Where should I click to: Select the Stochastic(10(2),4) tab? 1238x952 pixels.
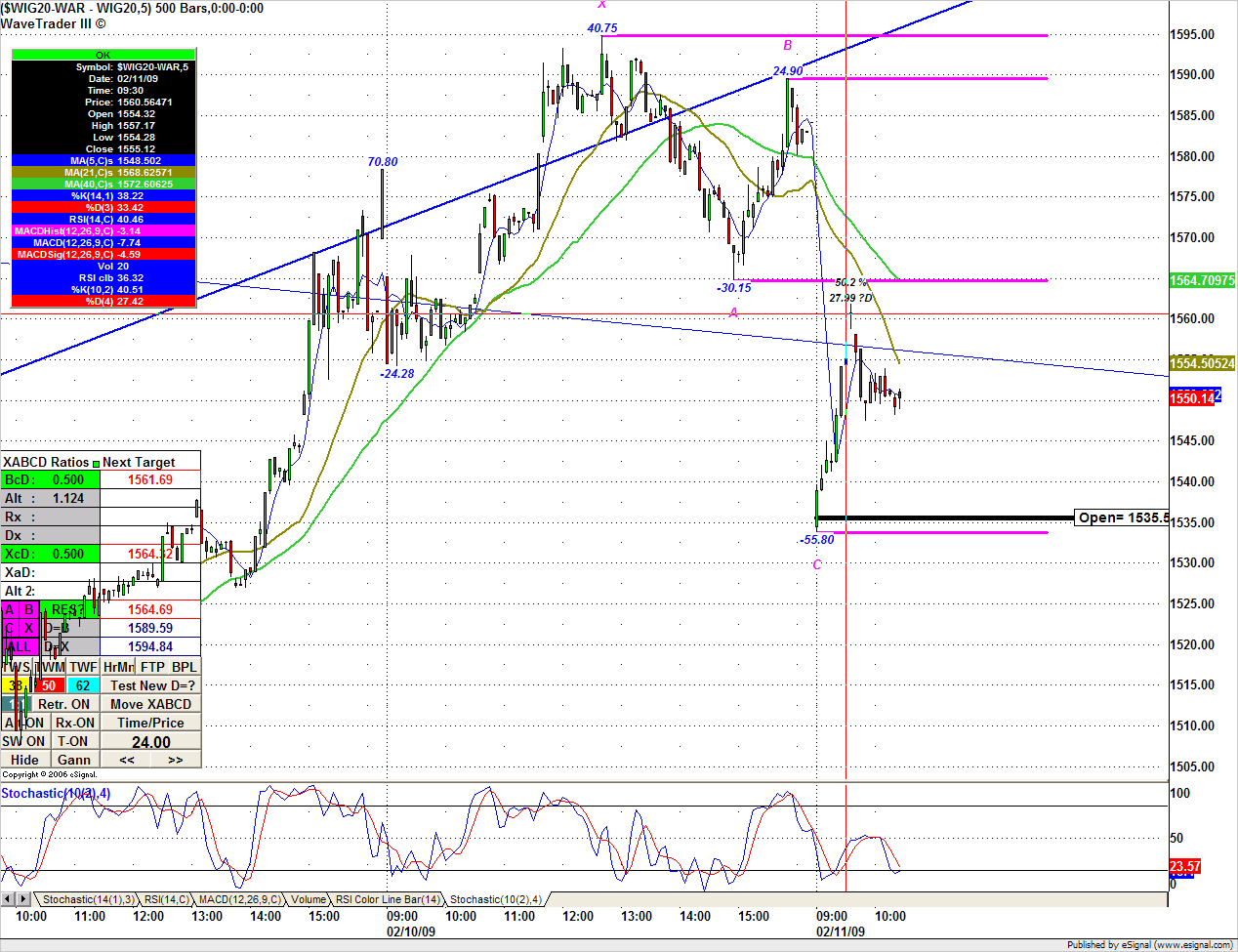pos(495,899)
